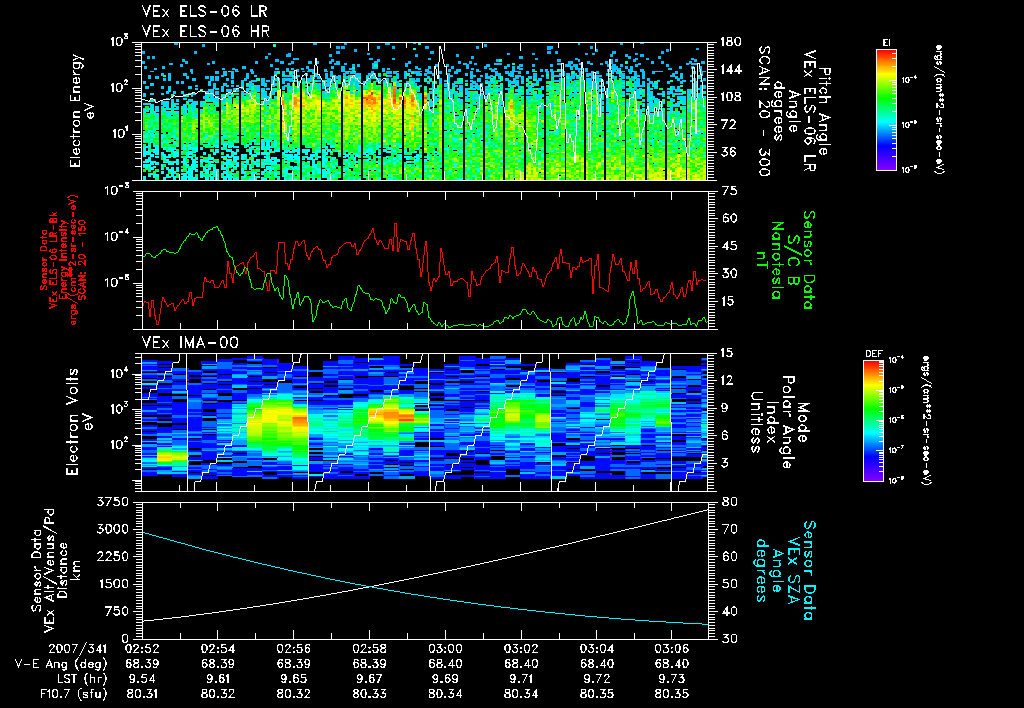Click the 1500 altitude axis tick
Viewport: 1024px width, 708px height.
click(x=112, y=584)
